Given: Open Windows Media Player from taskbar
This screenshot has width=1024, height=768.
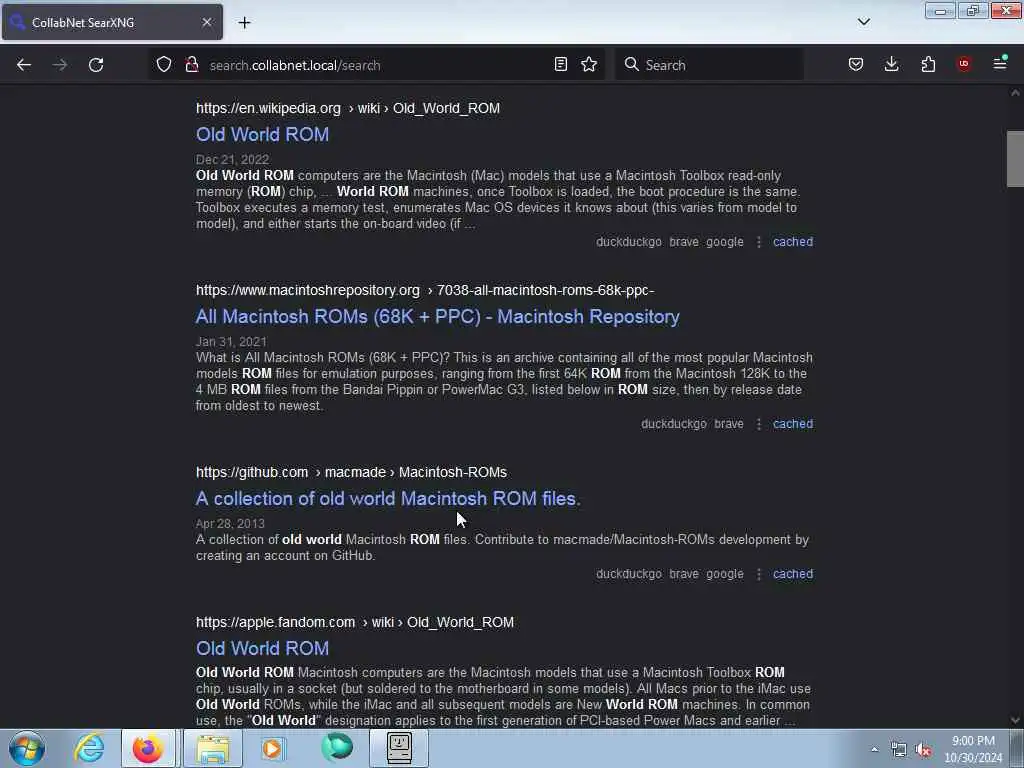Looking at the screenshot, I should [x=273, y=748].
